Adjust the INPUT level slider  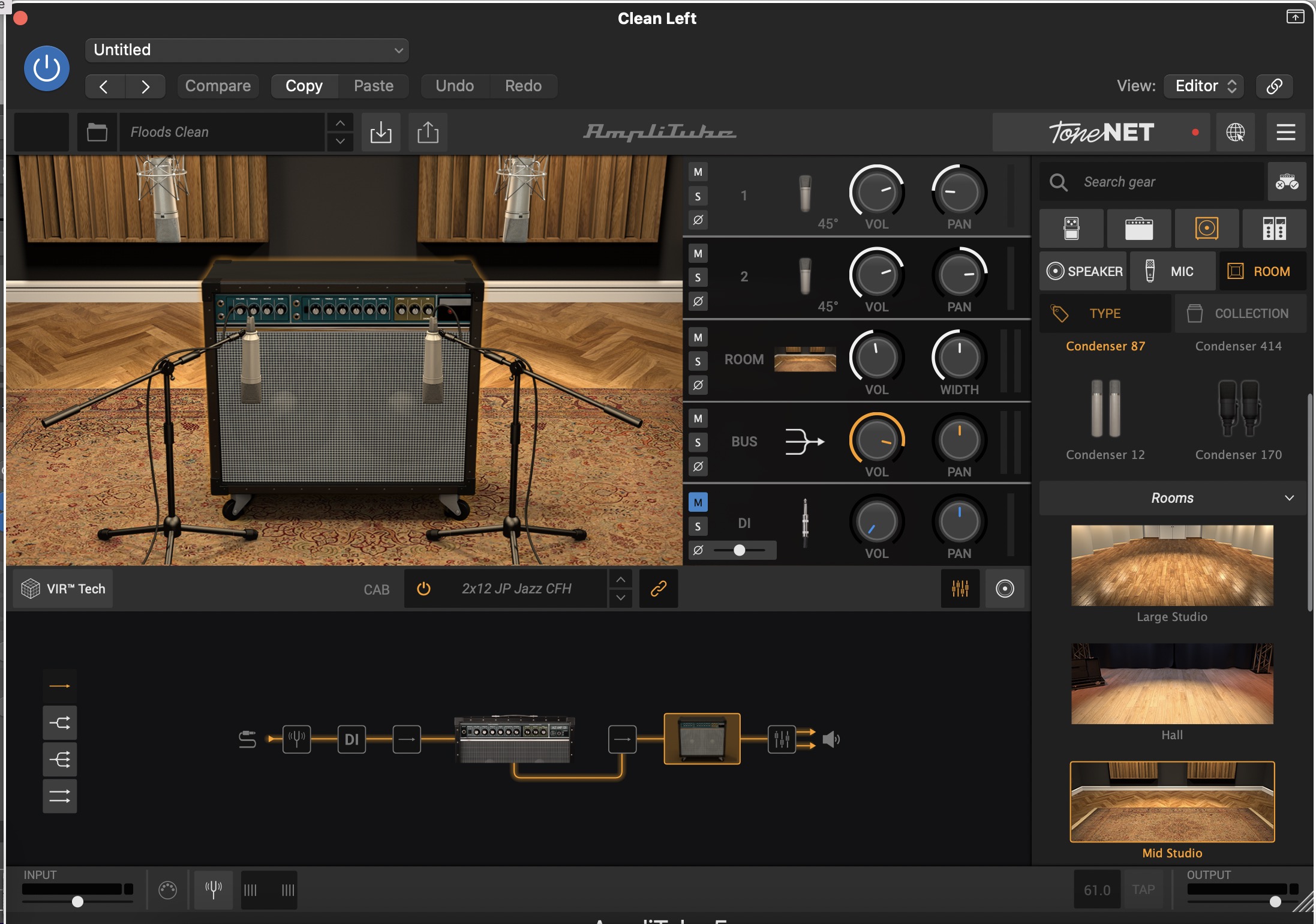[77, 902]
